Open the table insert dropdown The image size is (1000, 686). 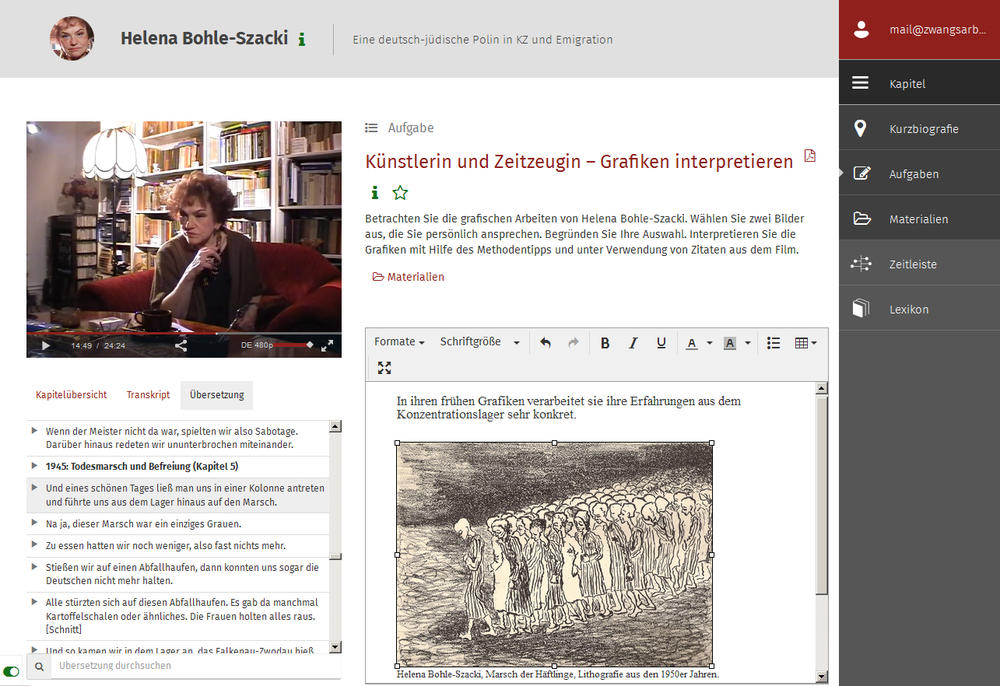[805, 343]
